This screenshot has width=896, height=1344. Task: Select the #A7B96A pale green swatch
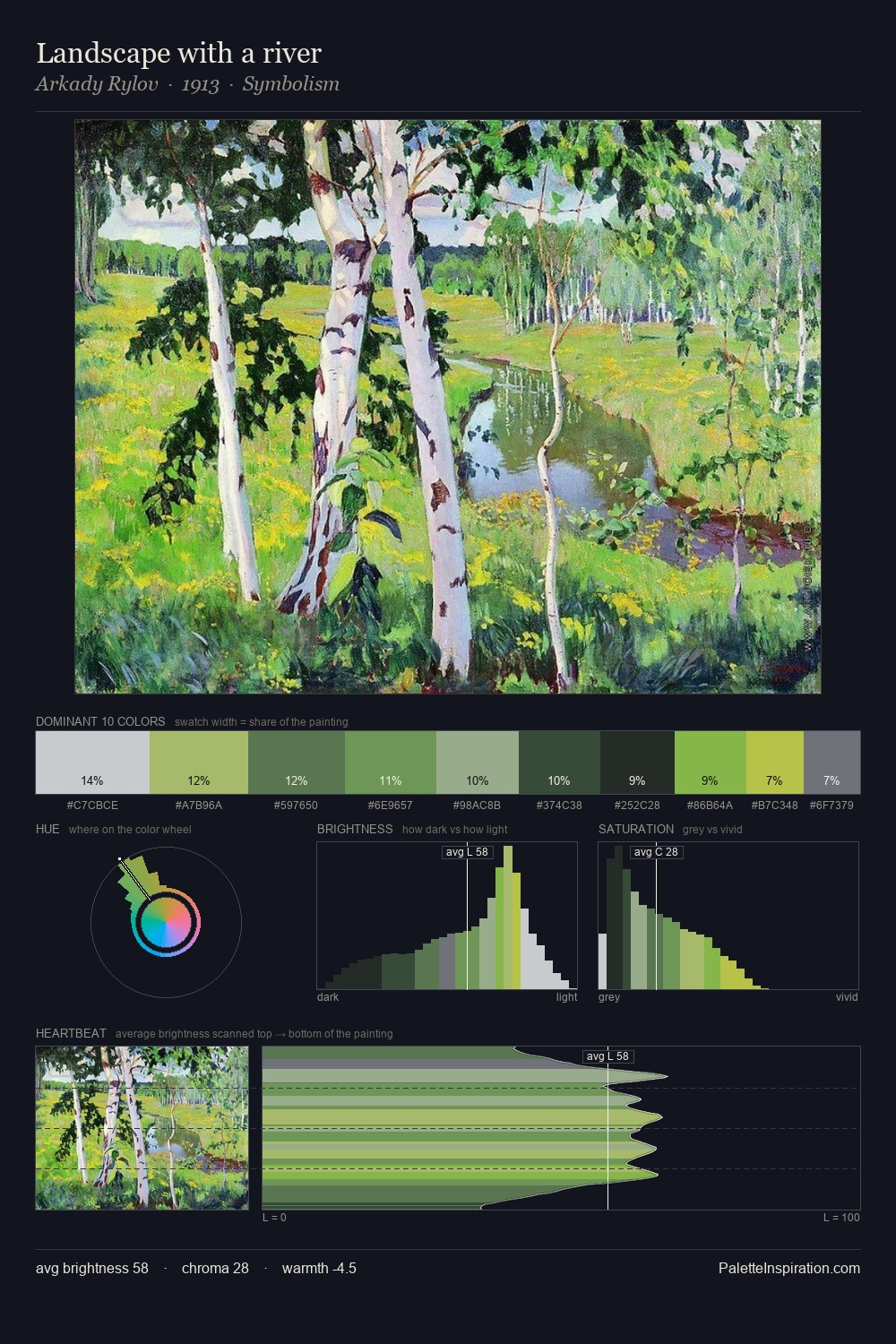(199, 762)
